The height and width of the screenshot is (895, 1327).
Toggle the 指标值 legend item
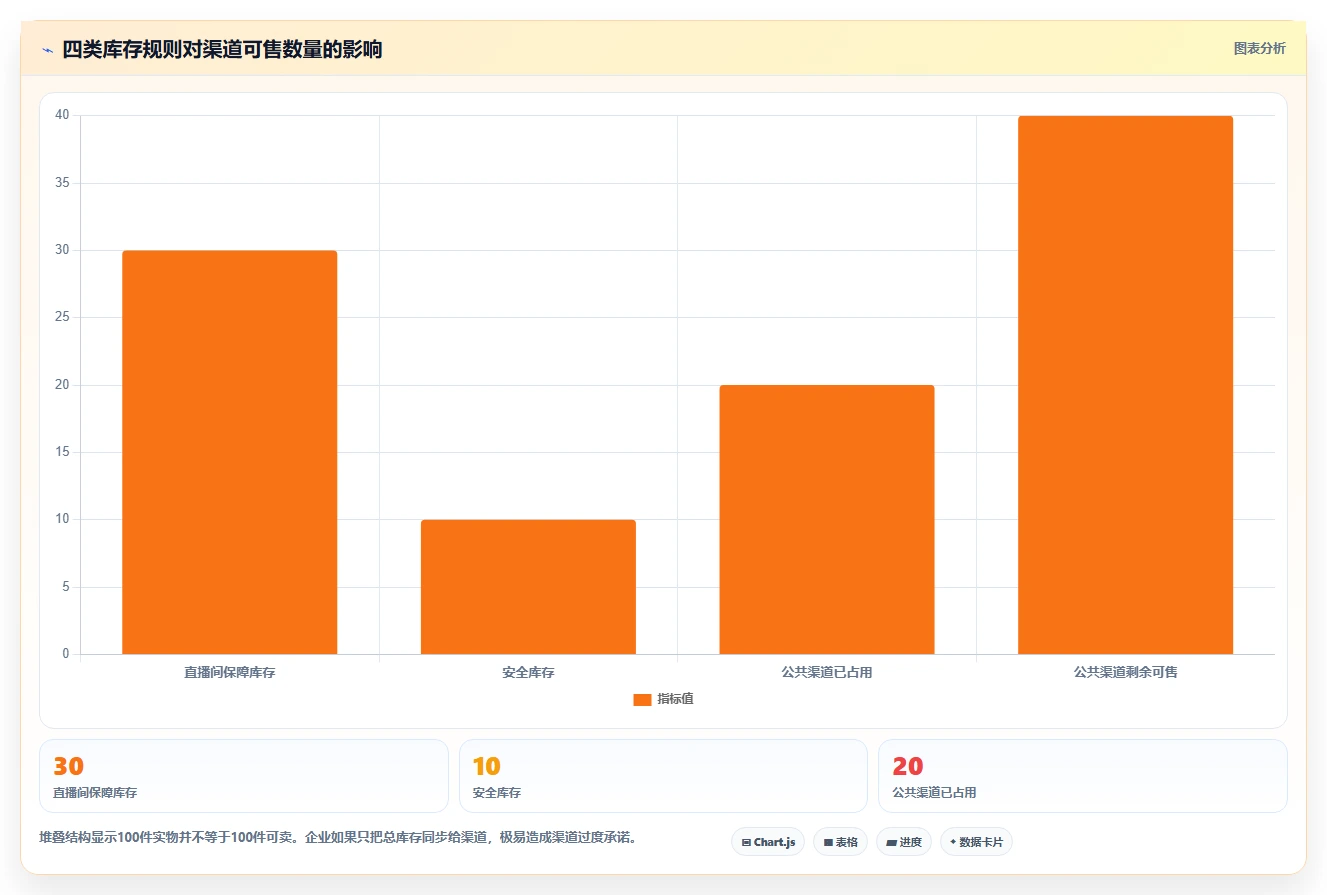click(663, 699)
